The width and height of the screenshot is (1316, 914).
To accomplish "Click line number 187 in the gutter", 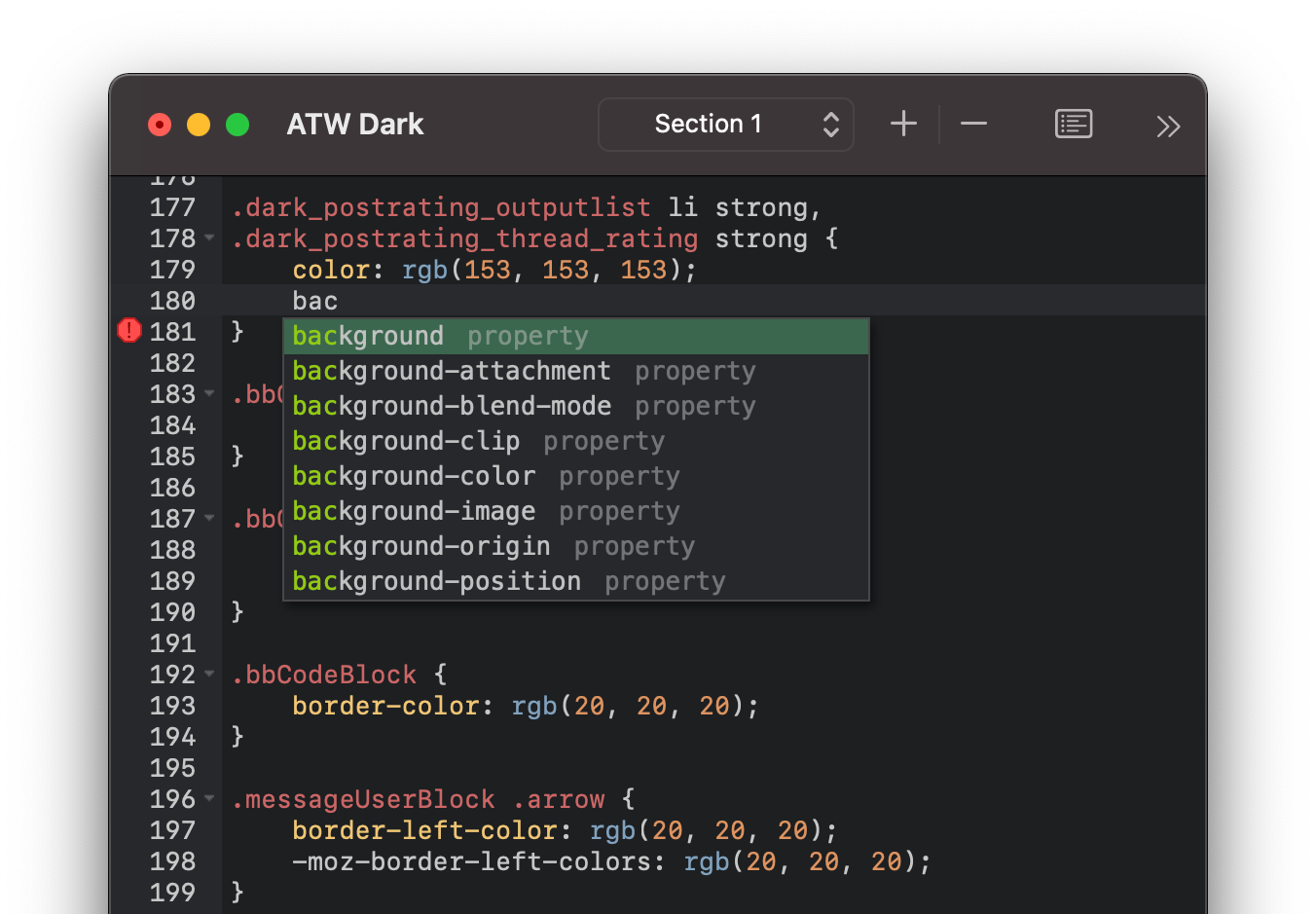I will (x=172, y=519).
